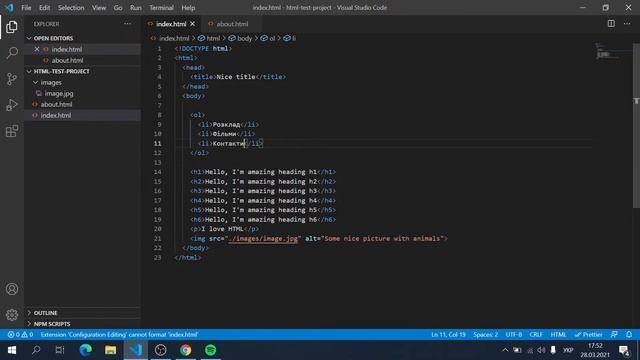Image resolution: width=640 pixels, height=360 pixels.
Task: Open editor more actions ellipsis
Action: pyautogui.click(x=627, y=24)
